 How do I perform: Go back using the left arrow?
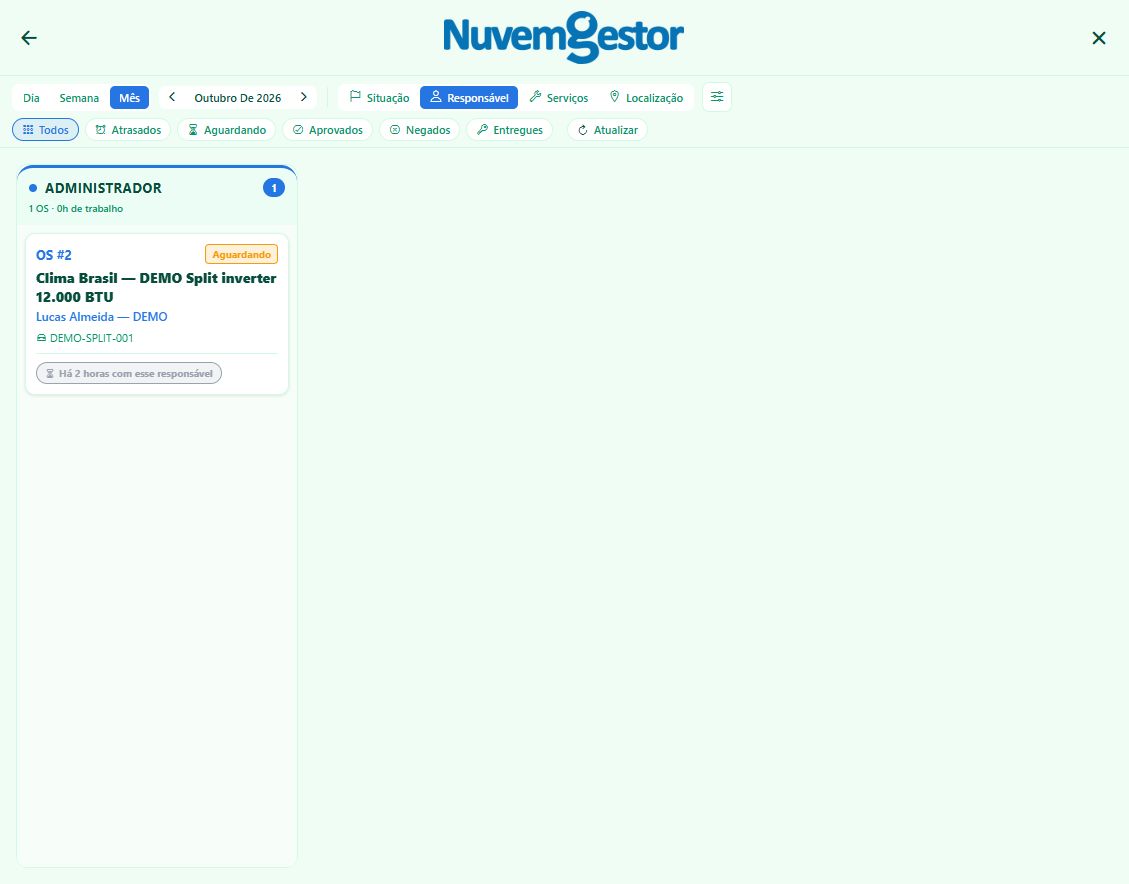point(29,38)
